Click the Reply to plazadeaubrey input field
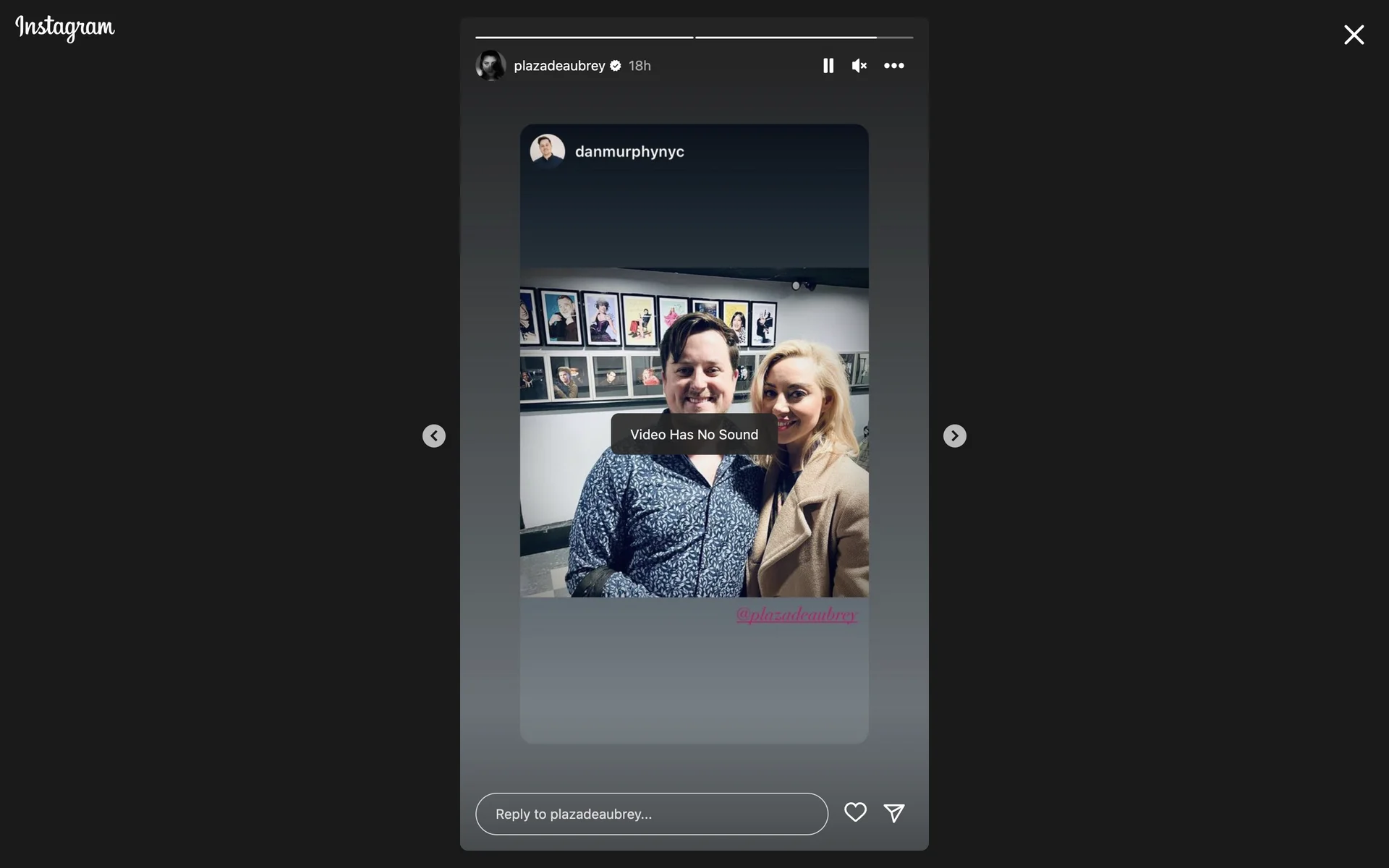The height and width of the screenshot is (868, 1389). coord(651,814)
